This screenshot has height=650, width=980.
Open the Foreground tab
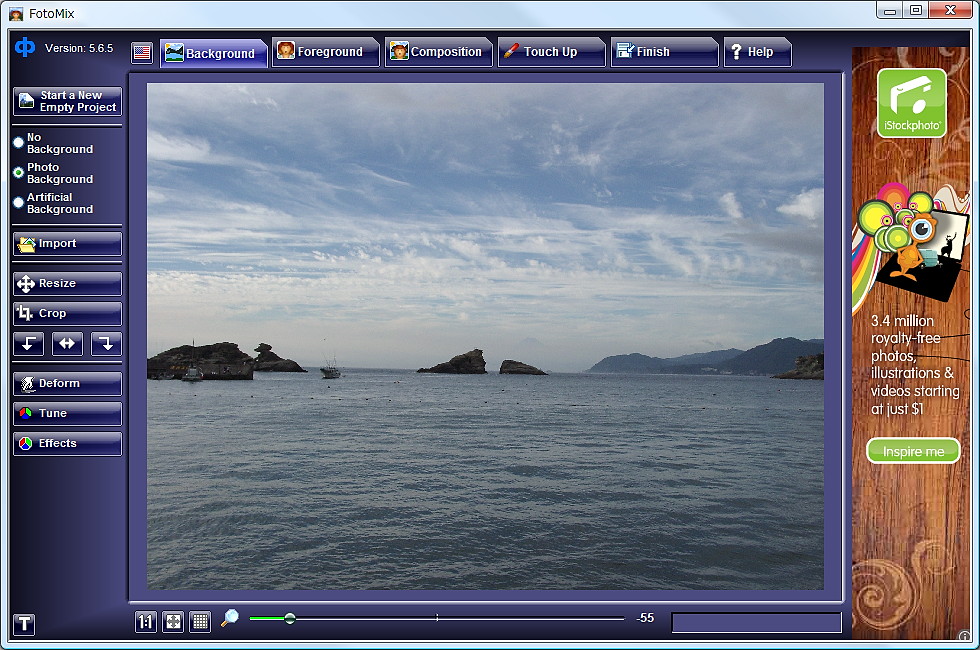pyautogui.click(x=326, y=52)
